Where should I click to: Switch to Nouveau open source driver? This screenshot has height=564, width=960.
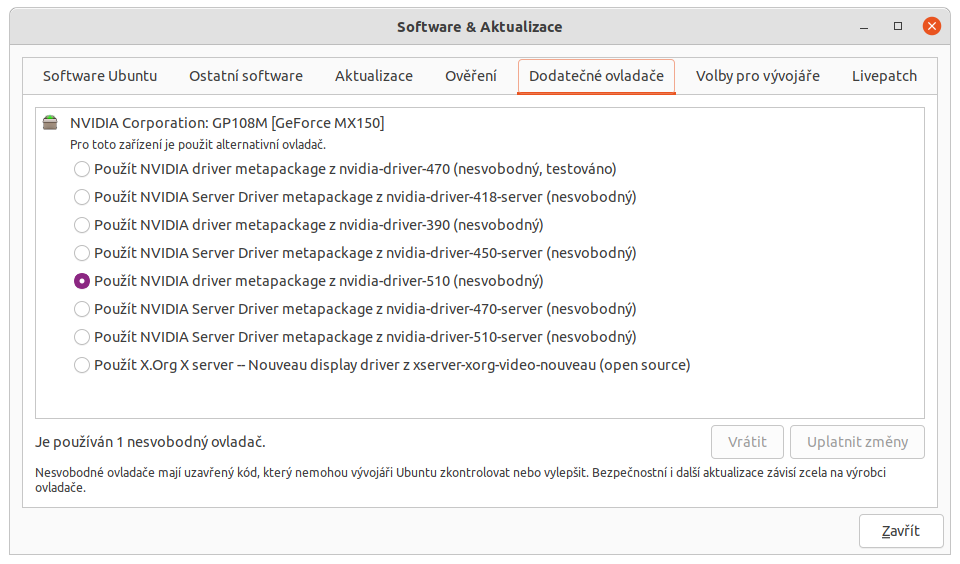[x=82, y=365]
